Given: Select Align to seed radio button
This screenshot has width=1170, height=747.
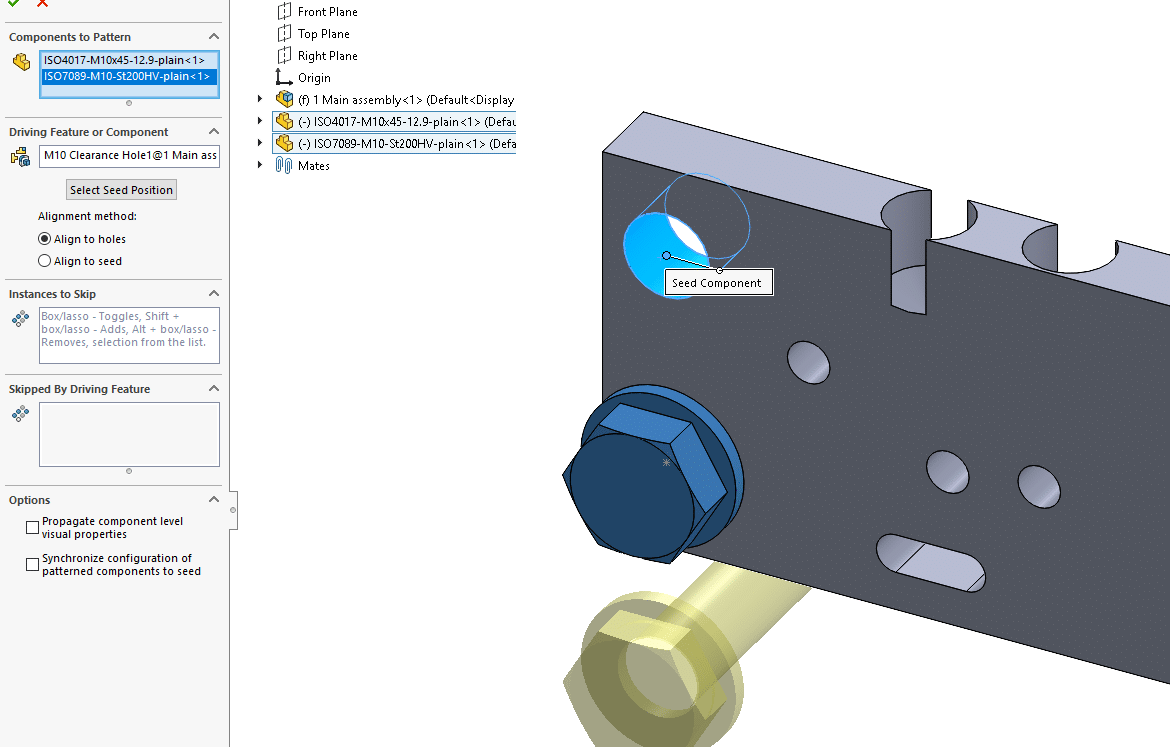Looking at the screenshot, I should [44, 261].
